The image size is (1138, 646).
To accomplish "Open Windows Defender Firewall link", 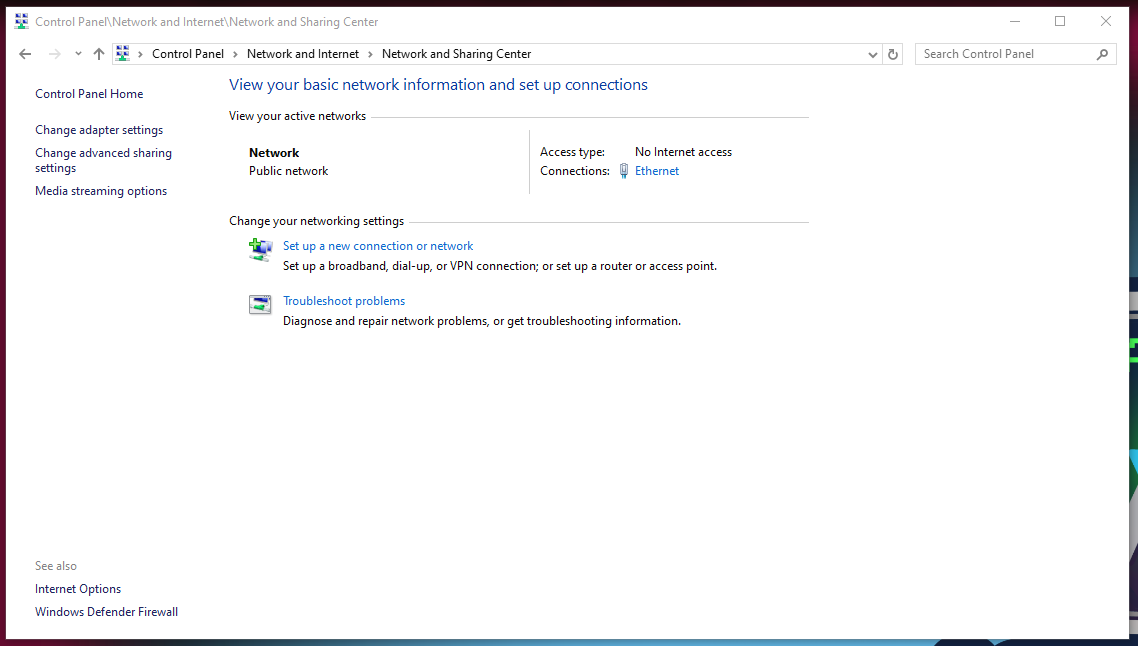I will pos(106,612).
